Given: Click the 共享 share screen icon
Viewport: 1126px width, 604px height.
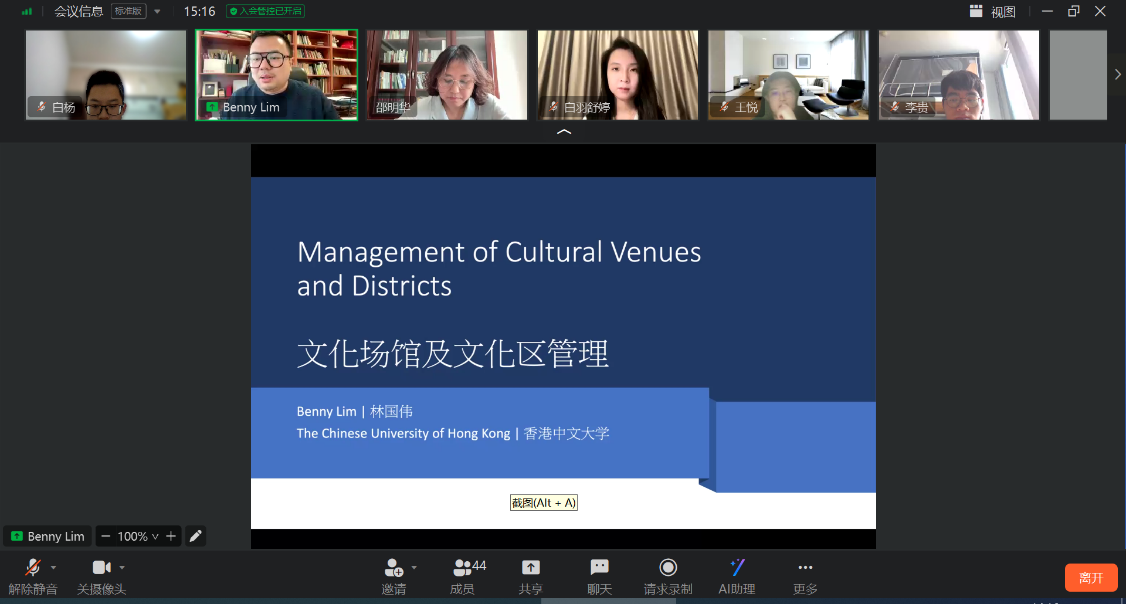Looking at the screenshot, I should point(531,568).
